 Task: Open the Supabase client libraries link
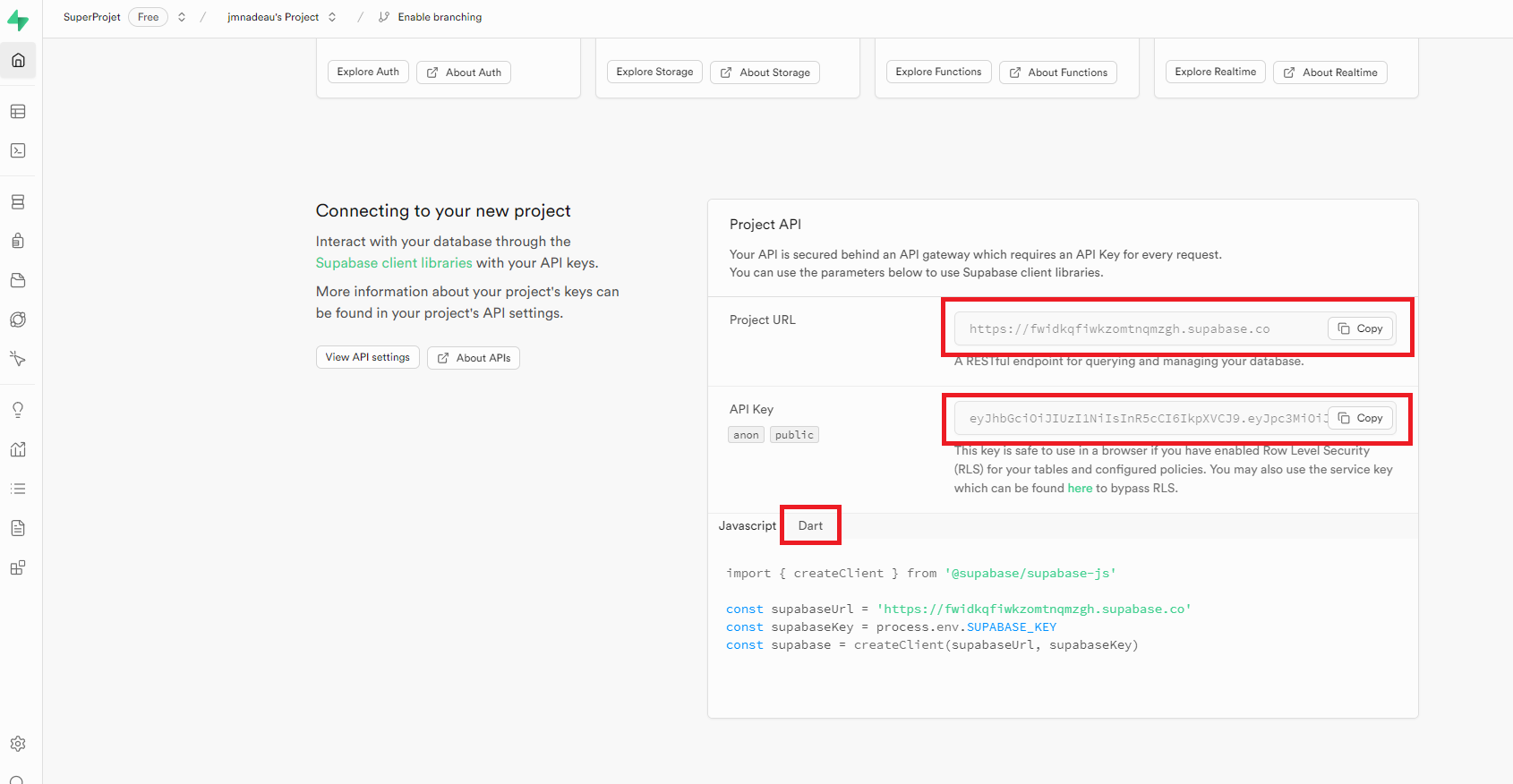394,263
